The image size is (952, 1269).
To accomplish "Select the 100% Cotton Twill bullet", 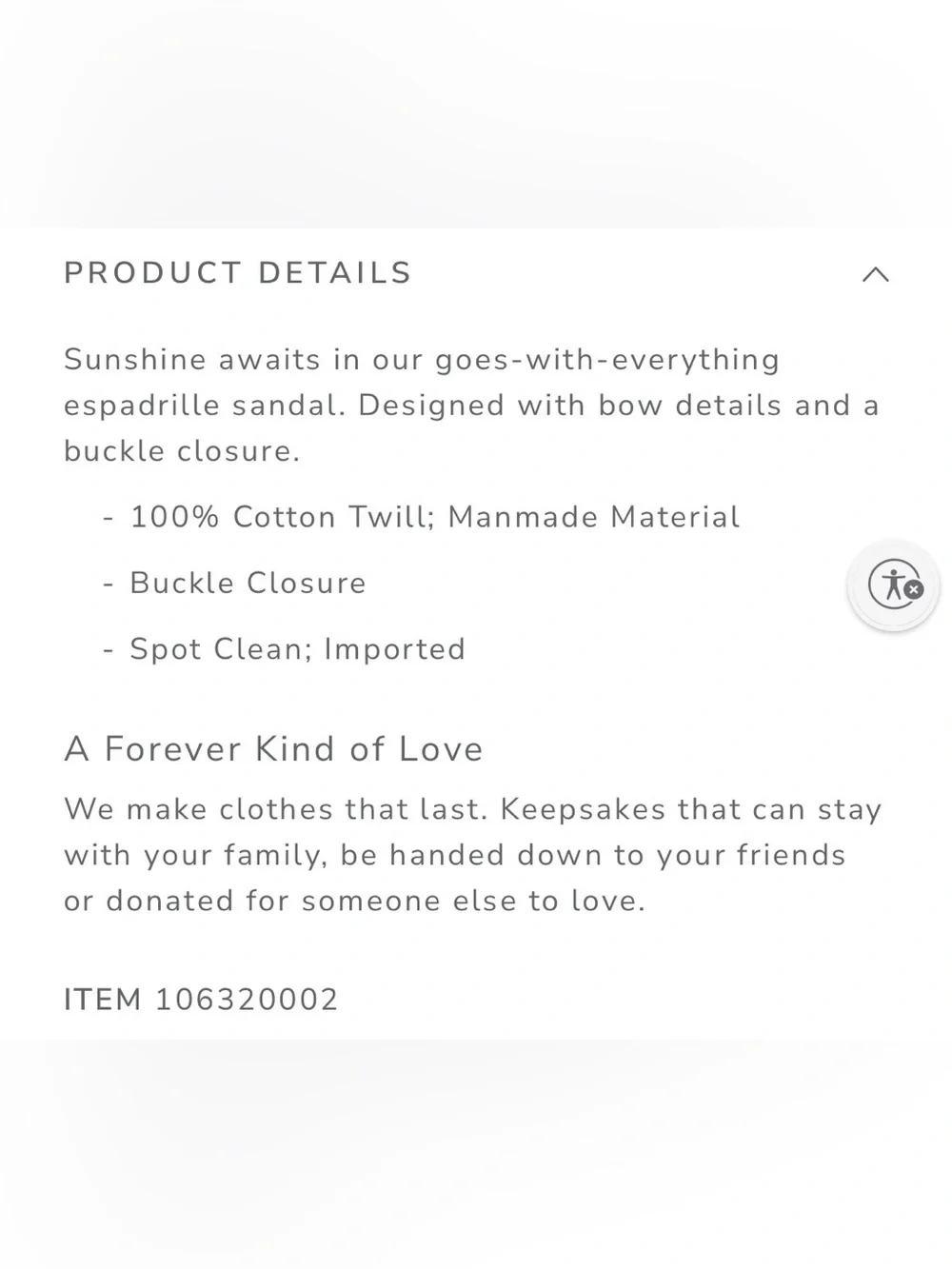I will (422, 517).
